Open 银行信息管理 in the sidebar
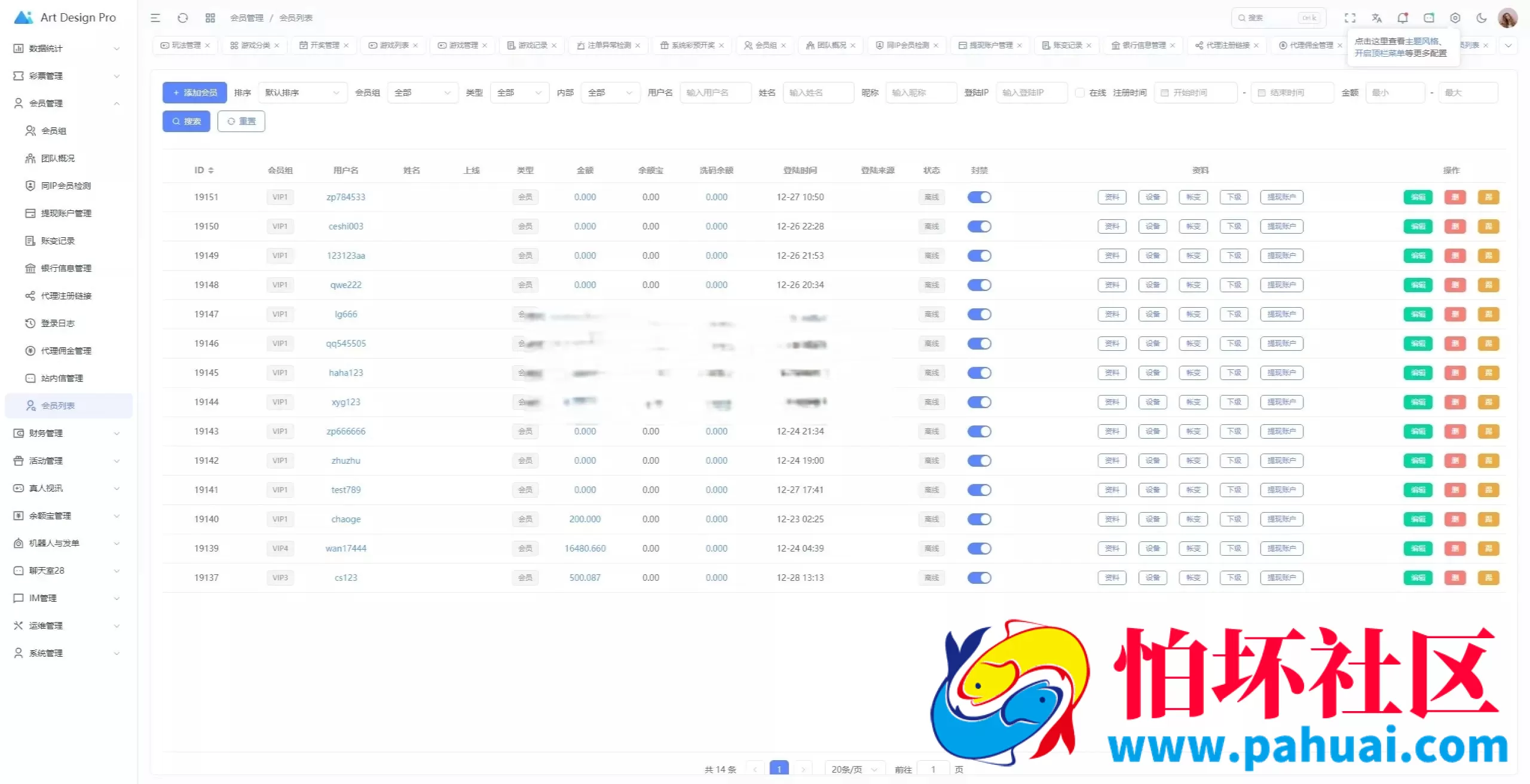 pos(69,268)
